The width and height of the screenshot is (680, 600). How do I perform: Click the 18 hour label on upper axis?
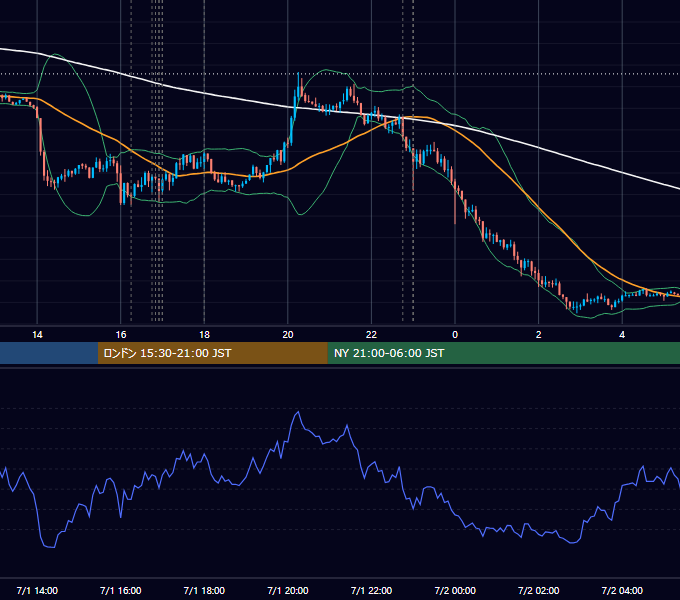click(x=204, y=335)
